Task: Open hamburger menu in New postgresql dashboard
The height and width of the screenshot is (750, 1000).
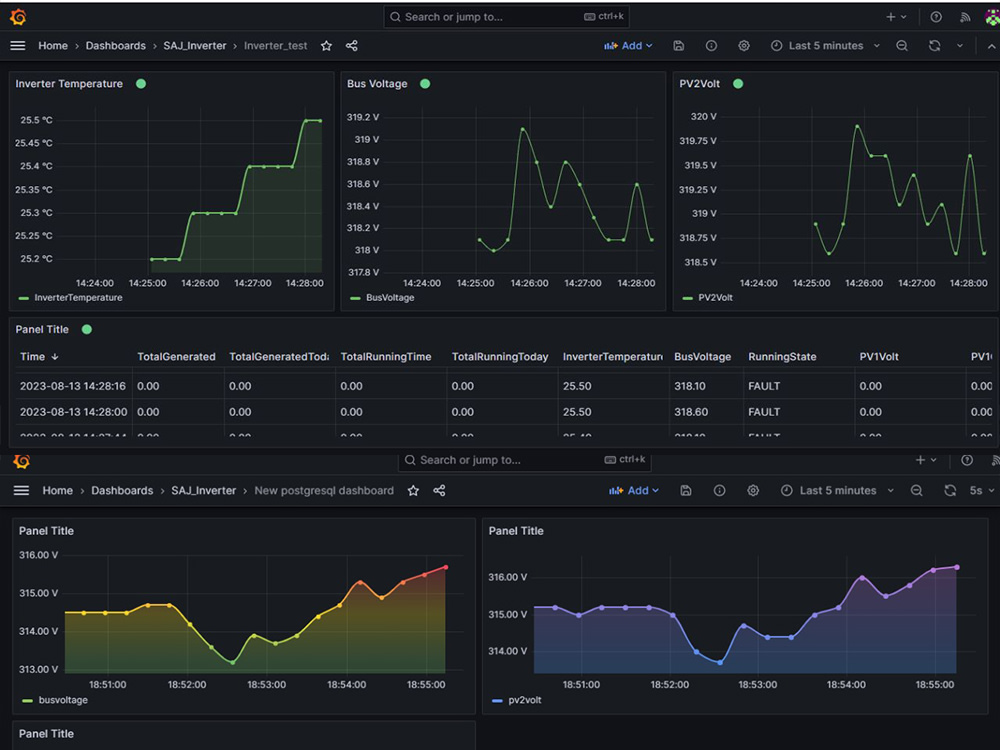Action: [22, 490]
